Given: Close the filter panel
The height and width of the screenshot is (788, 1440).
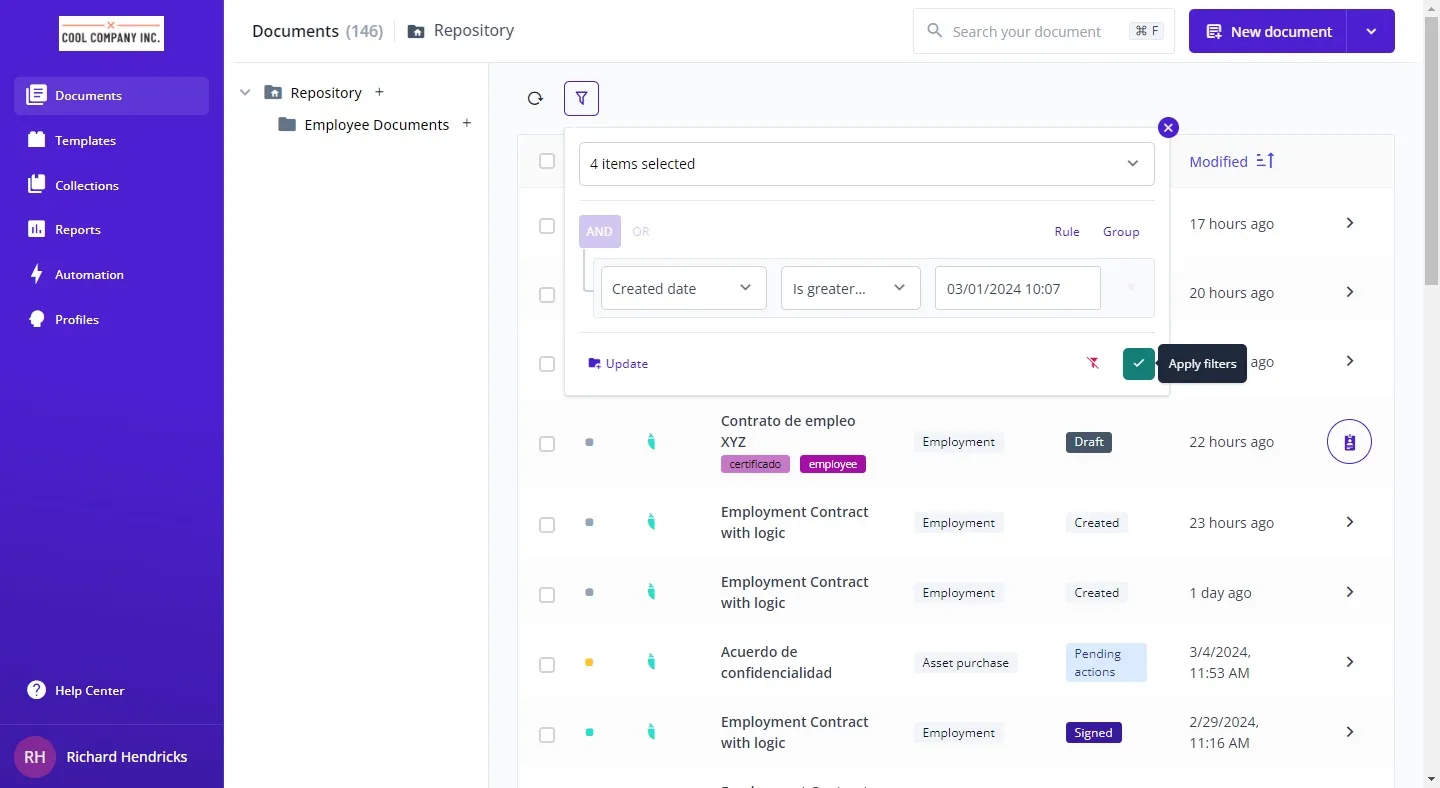Looking at the screenshot, I should pos(1168,127).
